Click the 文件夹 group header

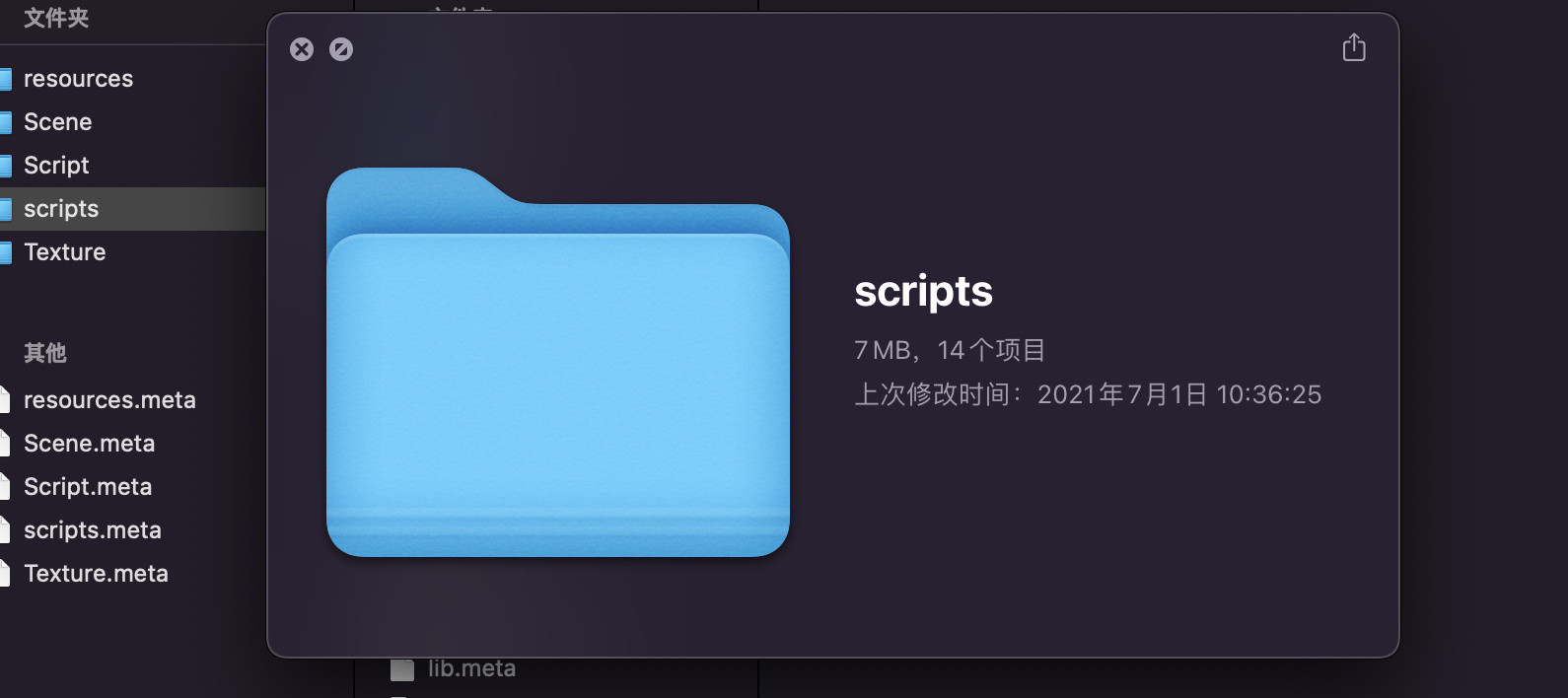pos(56,18)
